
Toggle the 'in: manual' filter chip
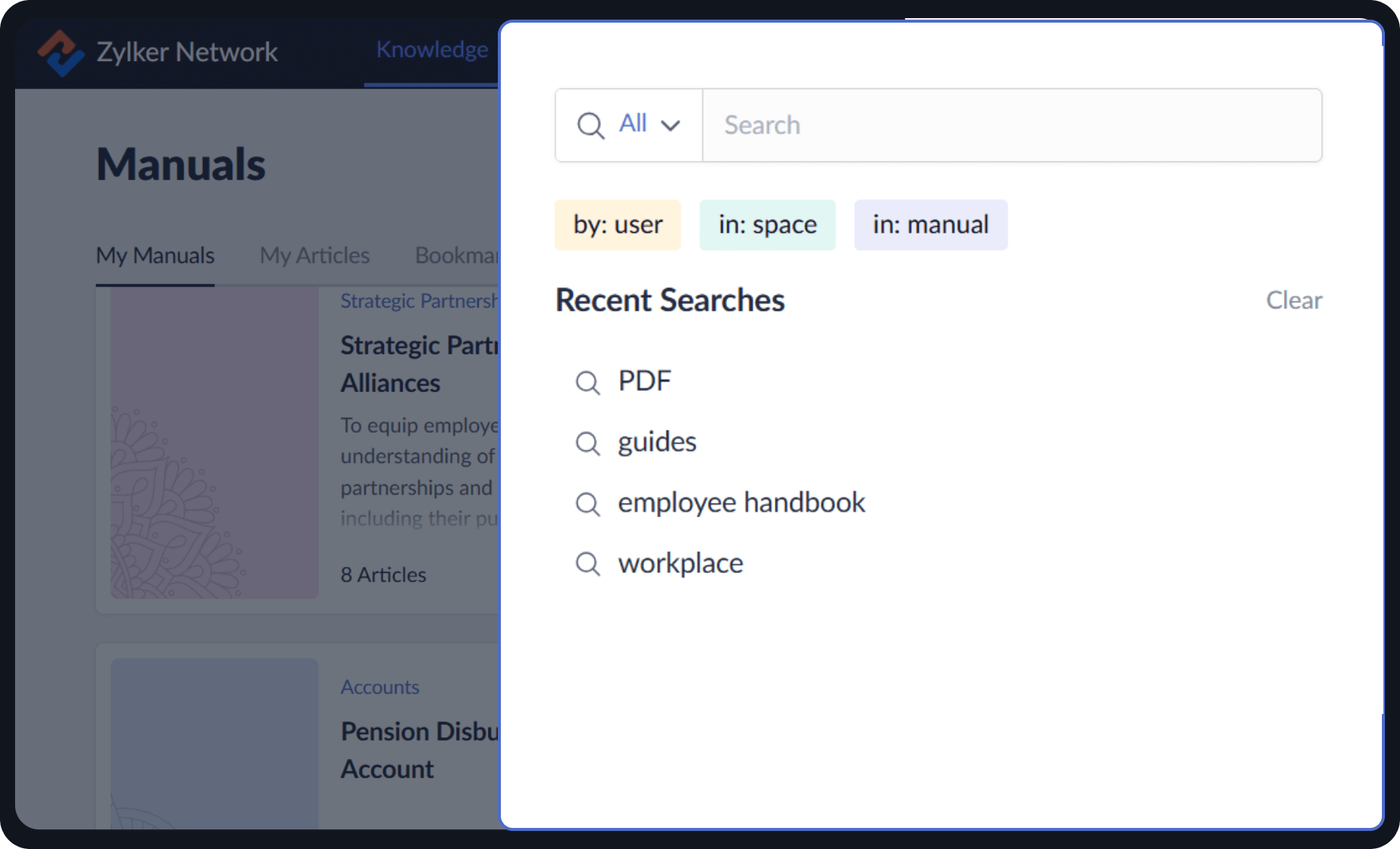tap(930, 224)
